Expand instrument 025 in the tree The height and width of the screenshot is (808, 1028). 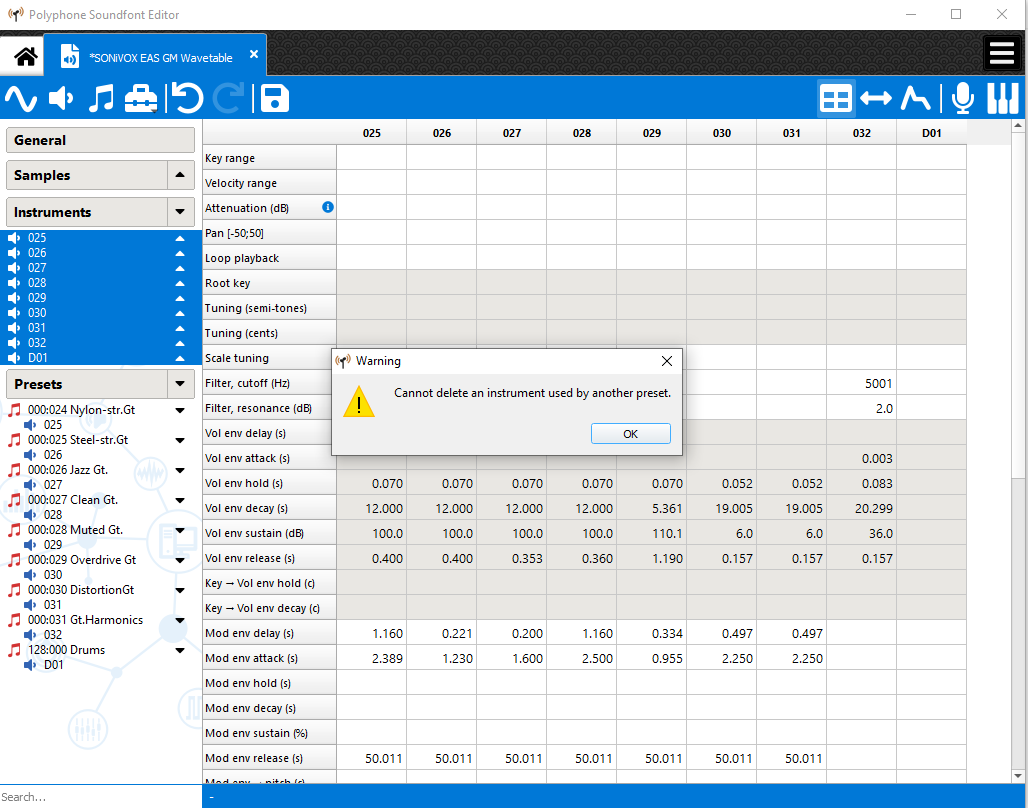click(180, 238)
